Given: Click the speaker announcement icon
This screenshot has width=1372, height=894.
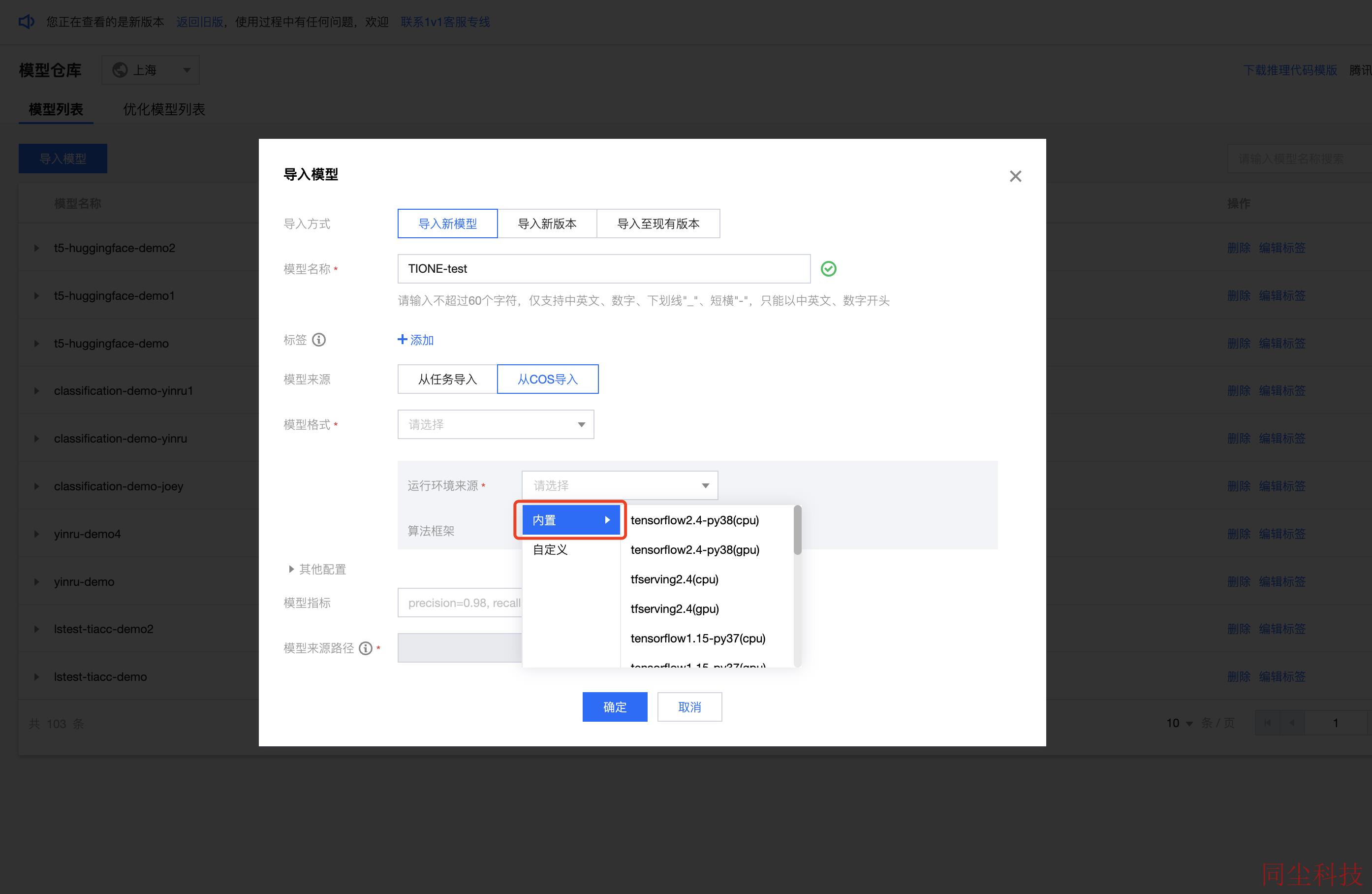Looking at the screenshot, I should (x=27, y=22).
